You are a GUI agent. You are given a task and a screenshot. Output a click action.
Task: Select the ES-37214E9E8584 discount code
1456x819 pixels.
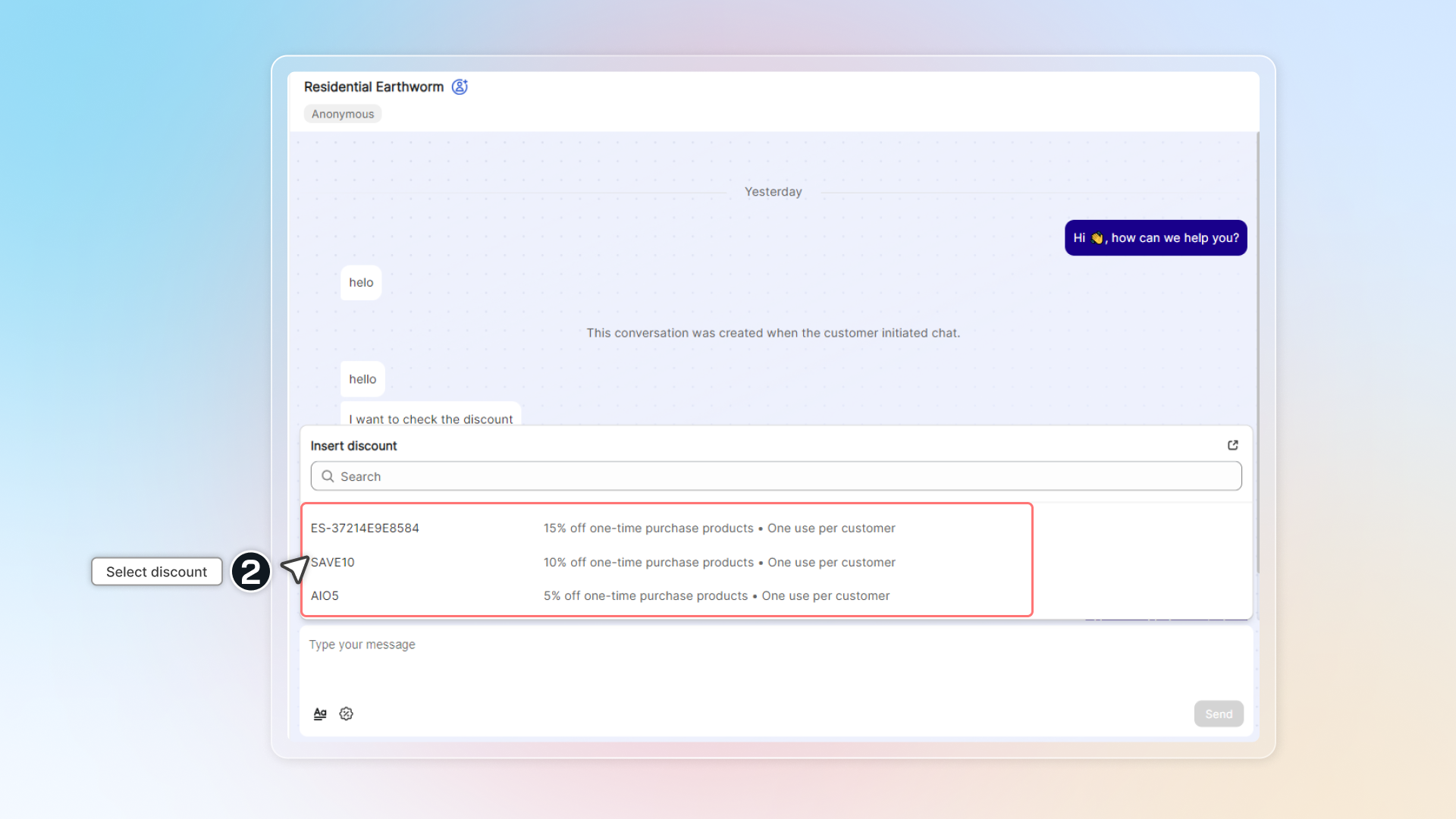click(x=365, y=528)
